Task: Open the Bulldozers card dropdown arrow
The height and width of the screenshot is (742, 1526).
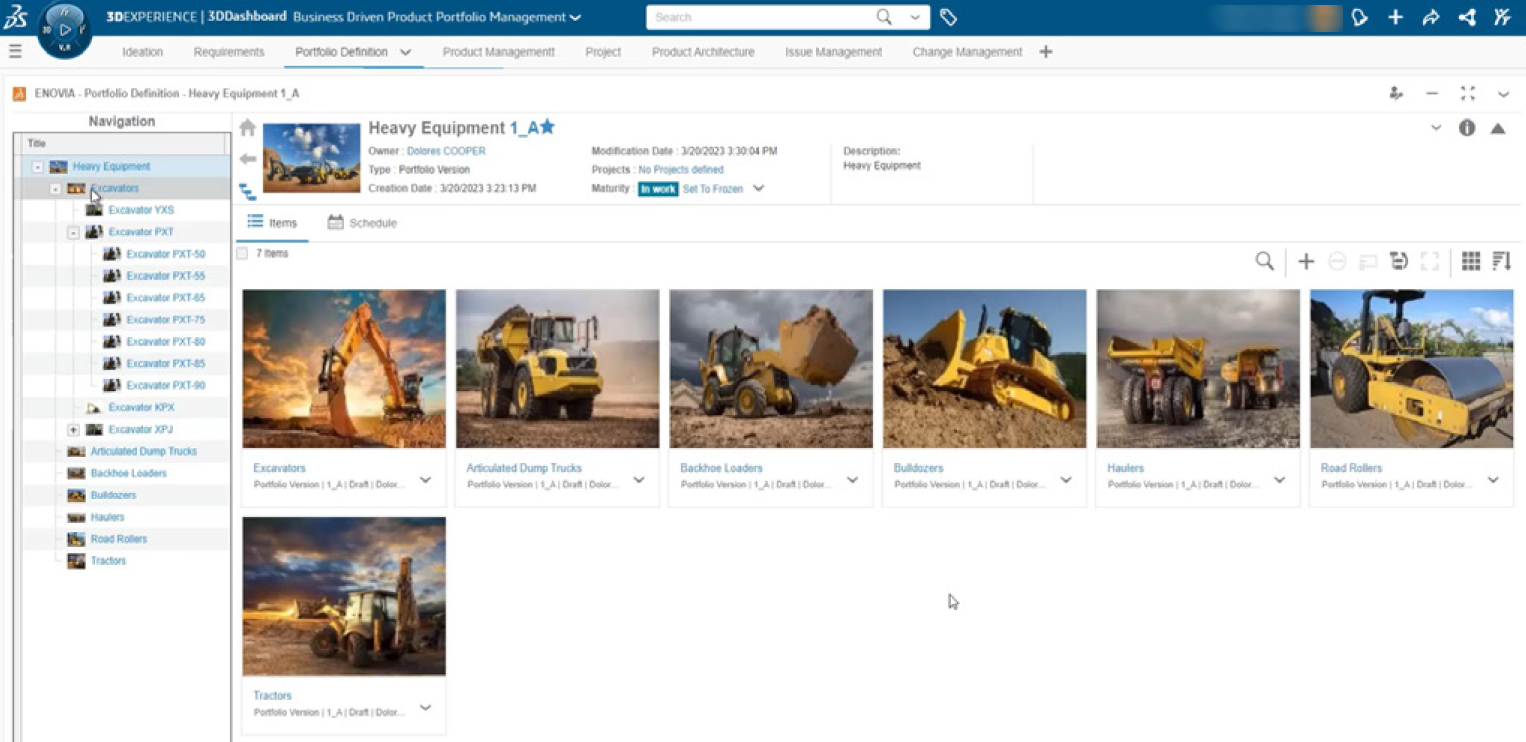Action: tap(1066, 480)
